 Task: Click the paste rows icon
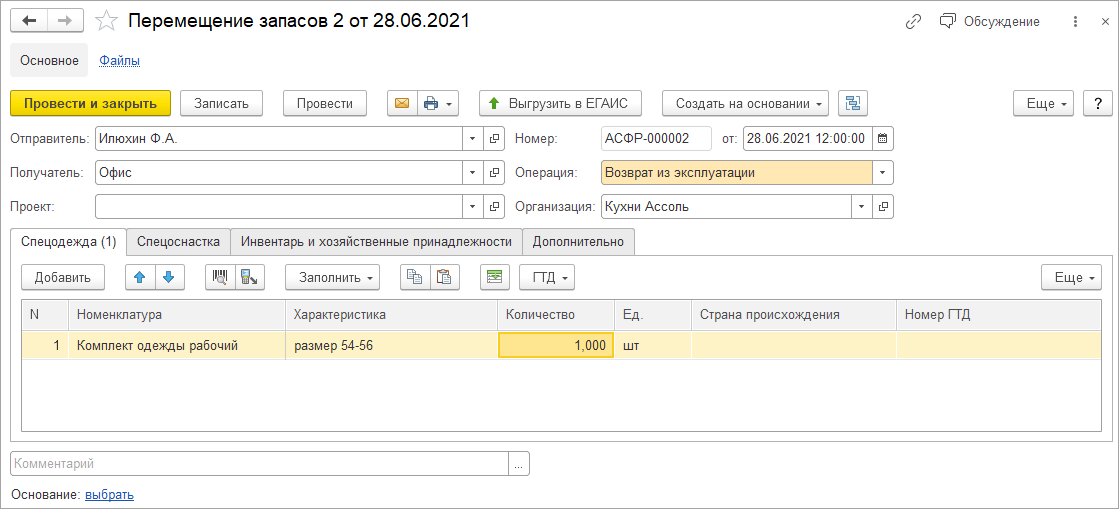pyautogui.click(x=445, y=277)
